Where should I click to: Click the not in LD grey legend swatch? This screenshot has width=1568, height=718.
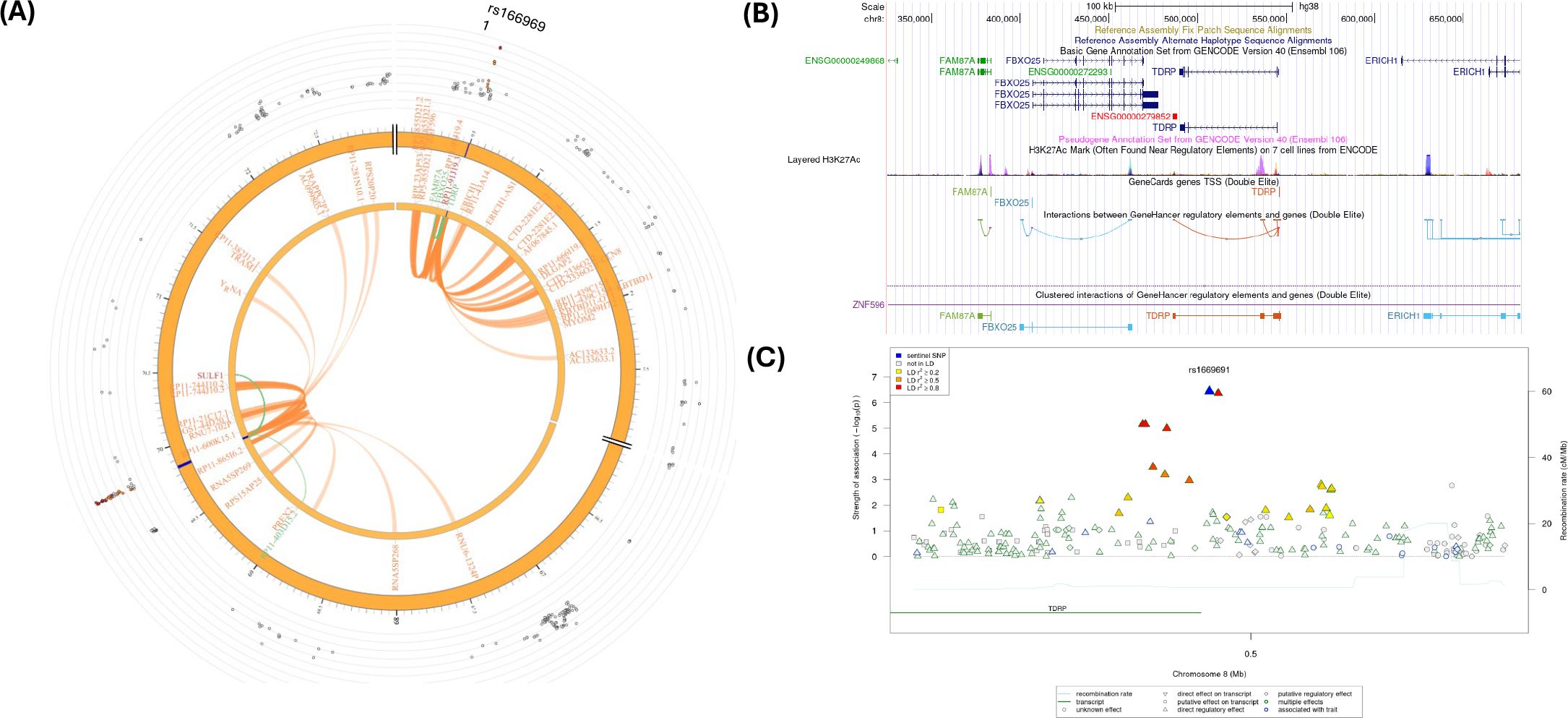coord(898,364)
